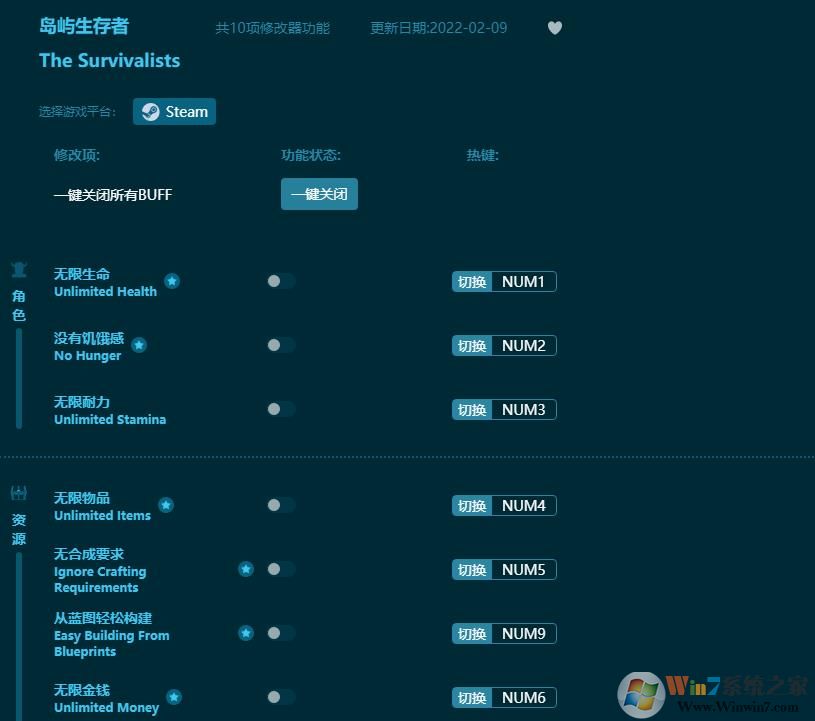
Task: Click the resources category icon above 资源
Action: point(19,493)
